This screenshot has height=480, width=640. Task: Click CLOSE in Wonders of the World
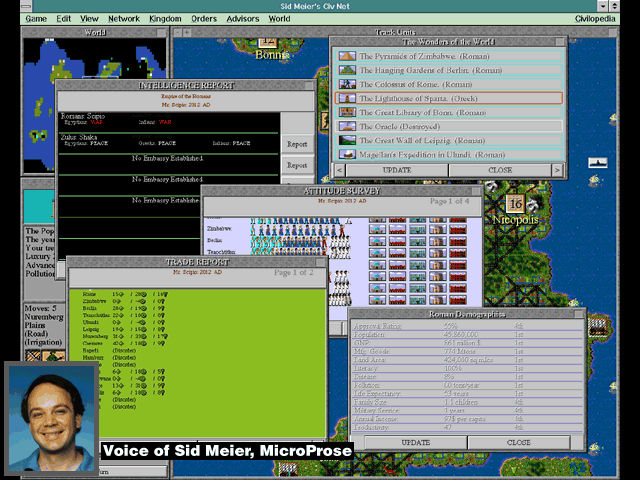(x=500, y=170)
